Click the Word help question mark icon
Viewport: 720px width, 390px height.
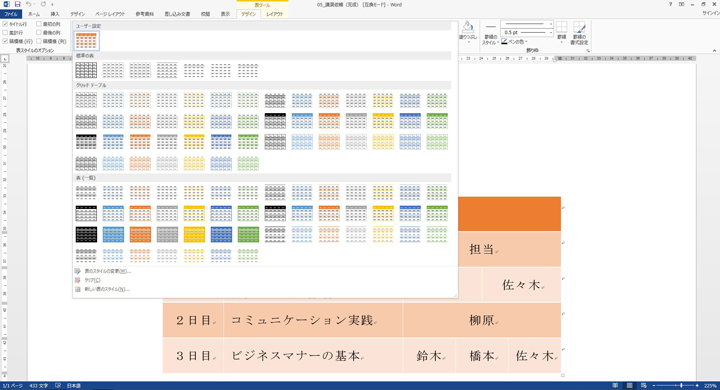(670, 4)
